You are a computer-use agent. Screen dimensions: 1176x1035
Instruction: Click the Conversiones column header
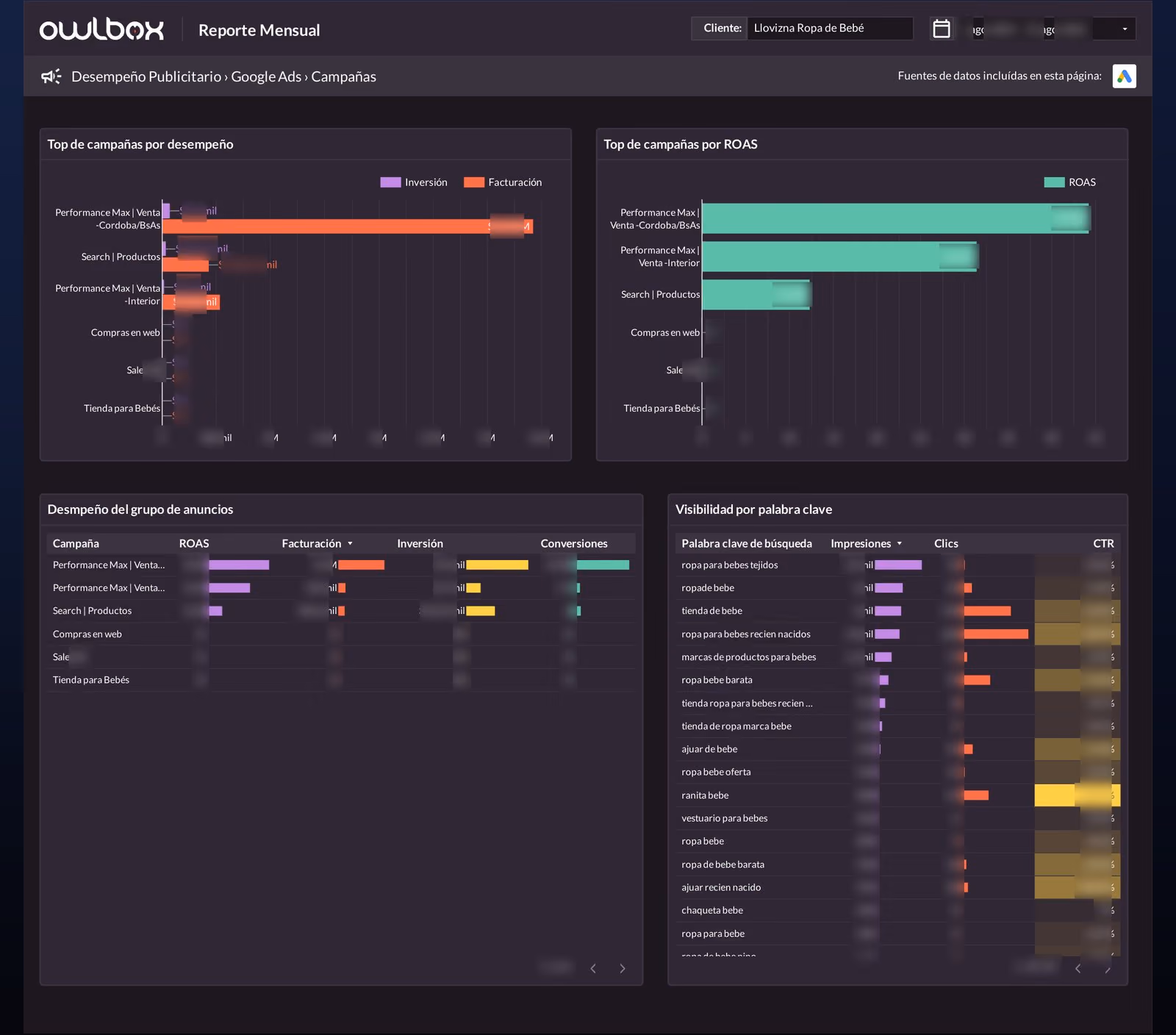pos(574,543)
